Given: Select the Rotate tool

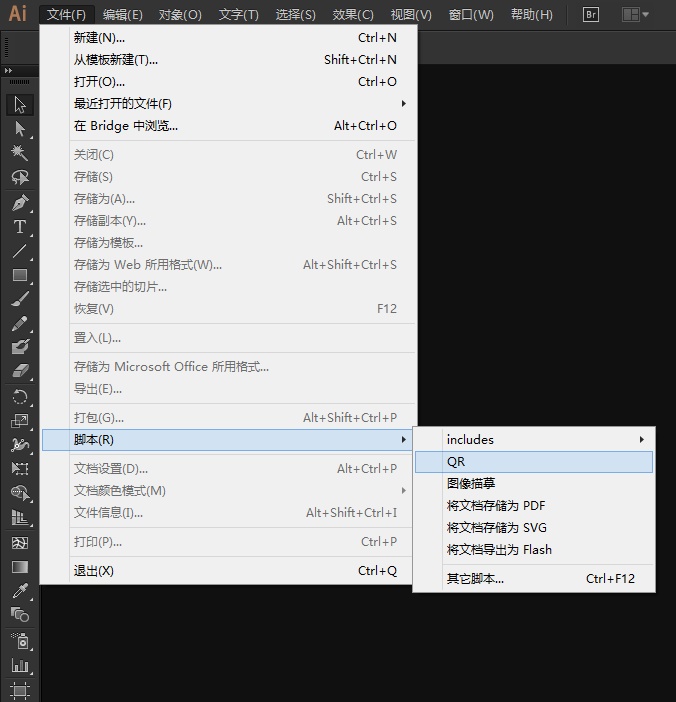Looking at the screenshot, I should tap(20, 397).
